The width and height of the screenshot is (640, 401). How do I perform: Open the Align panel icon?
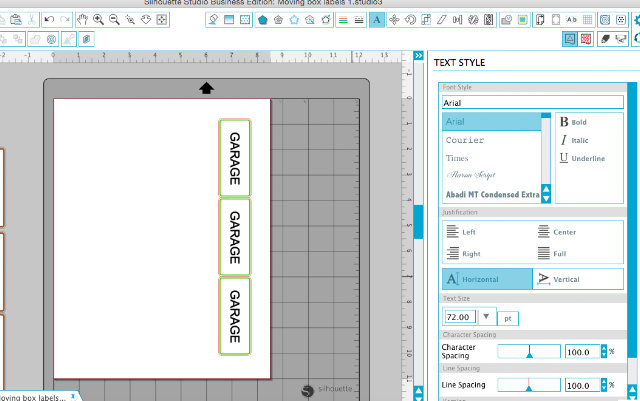click(x=458, y=20)
